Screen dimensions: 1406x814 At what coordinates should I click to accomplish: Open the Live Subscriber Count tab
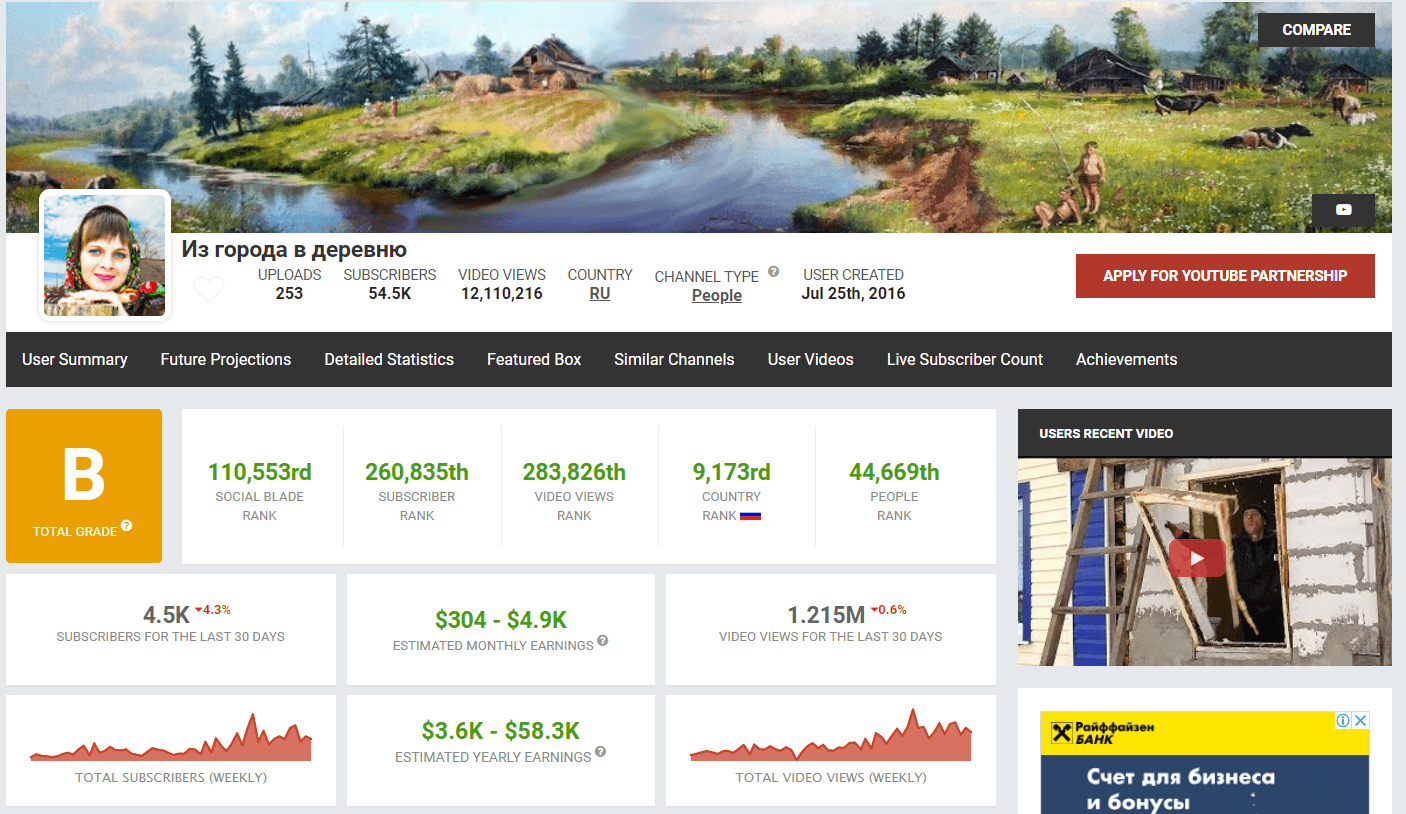coord(964,359)
